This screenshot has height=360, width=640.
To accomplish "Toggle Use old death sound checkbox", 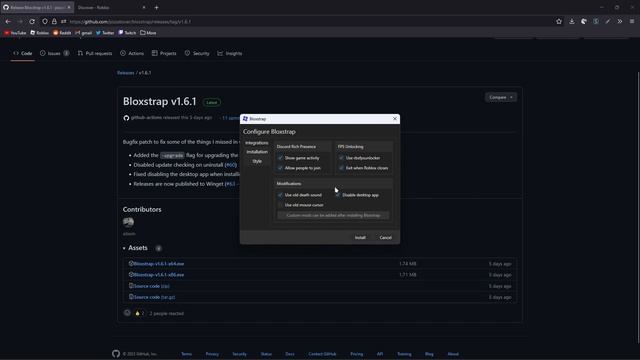I will point(280,195).
